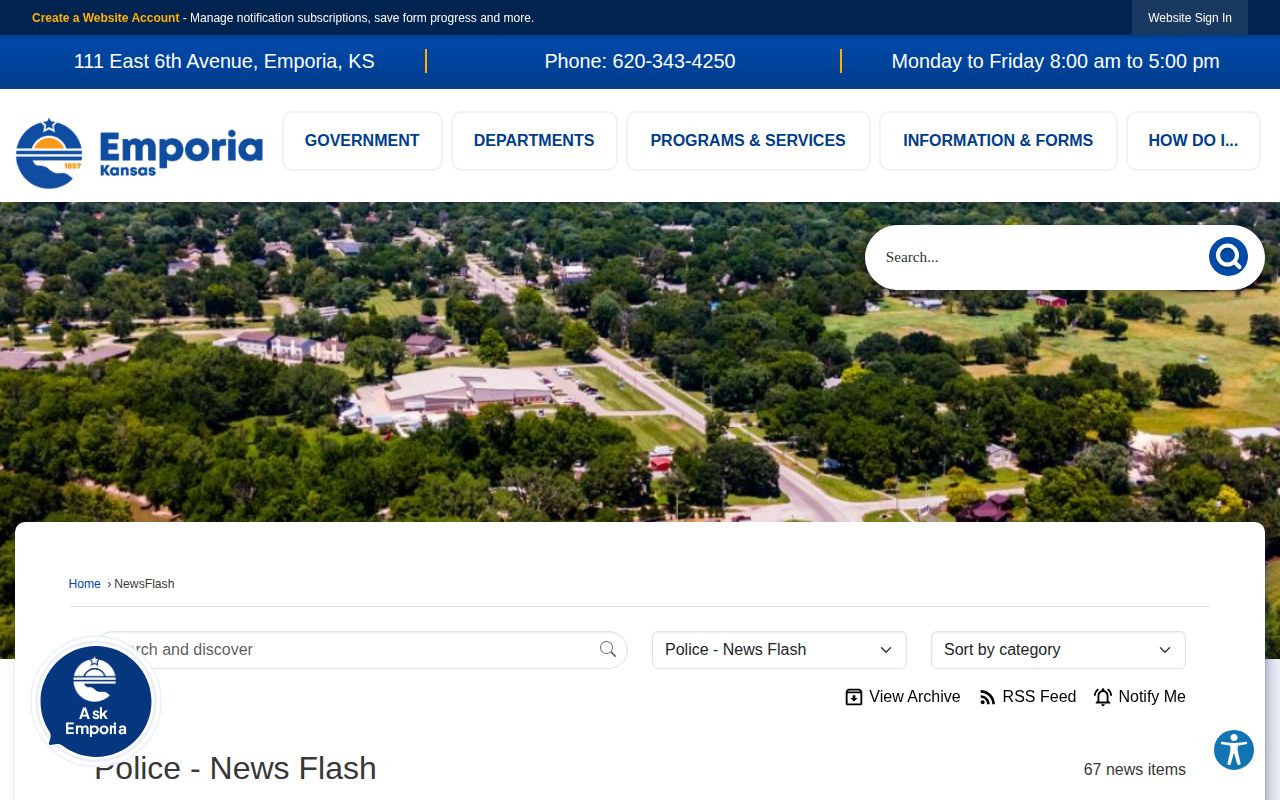
Task: Go to the Home breadcrumb link
Action: [x=85, y=584]
